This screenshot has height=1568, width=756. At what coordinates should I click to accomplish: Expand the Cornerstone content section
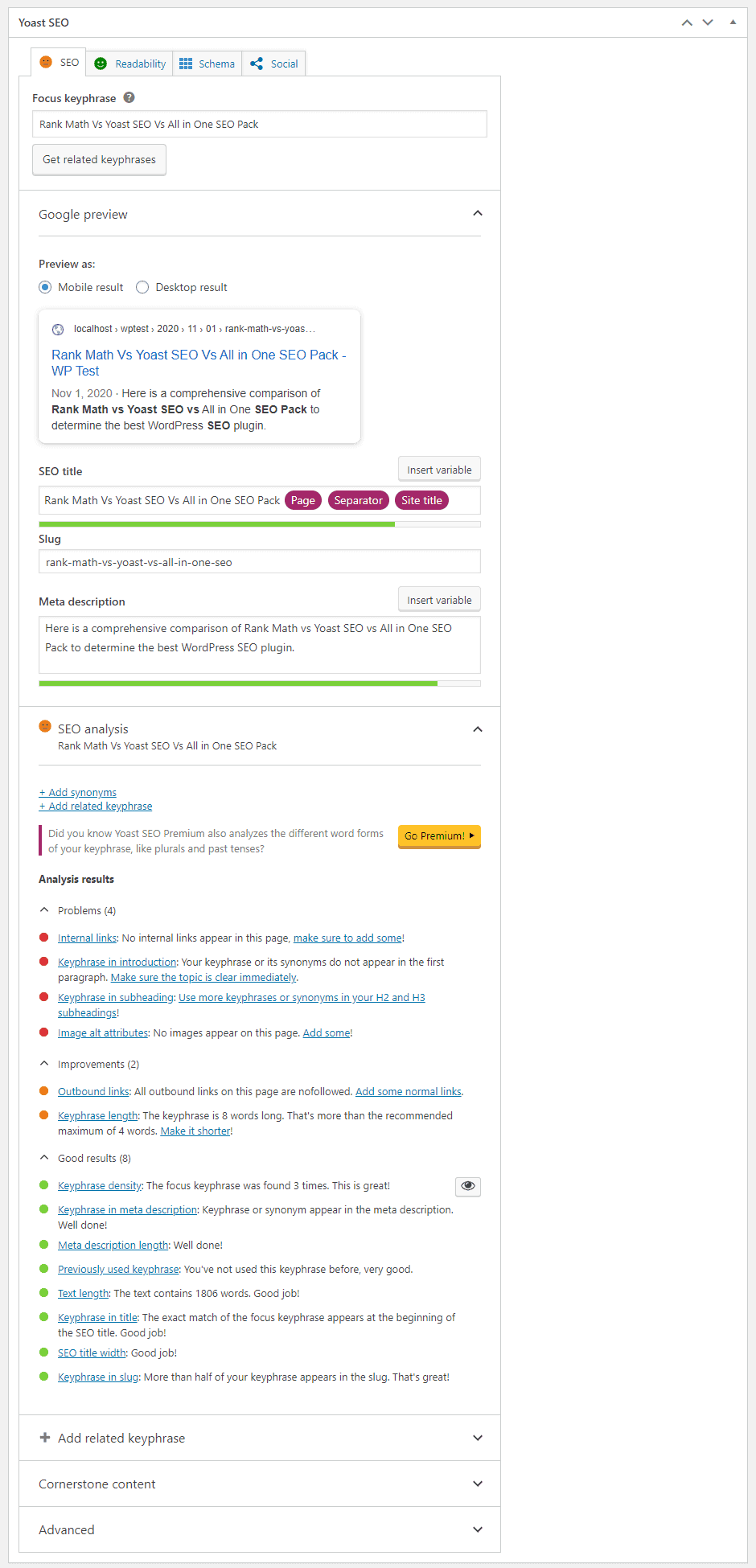pos(260,1484)
